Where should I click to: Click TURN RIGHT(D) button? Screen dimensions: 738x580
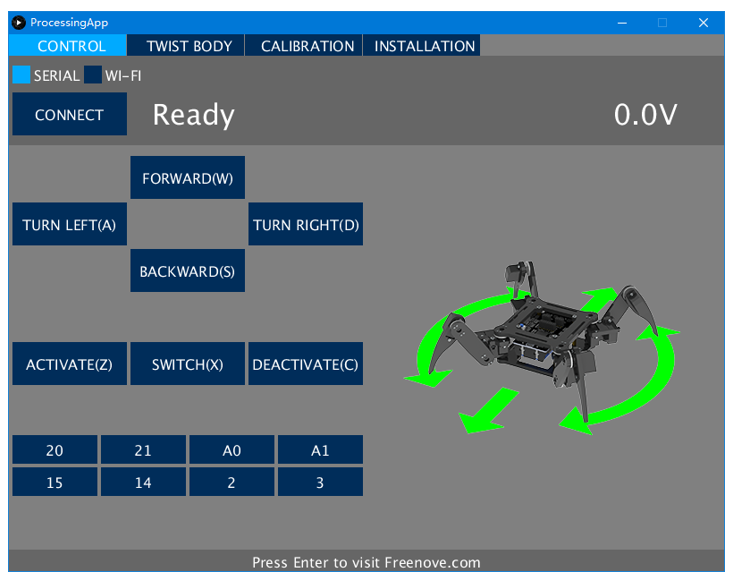point(306,224)
